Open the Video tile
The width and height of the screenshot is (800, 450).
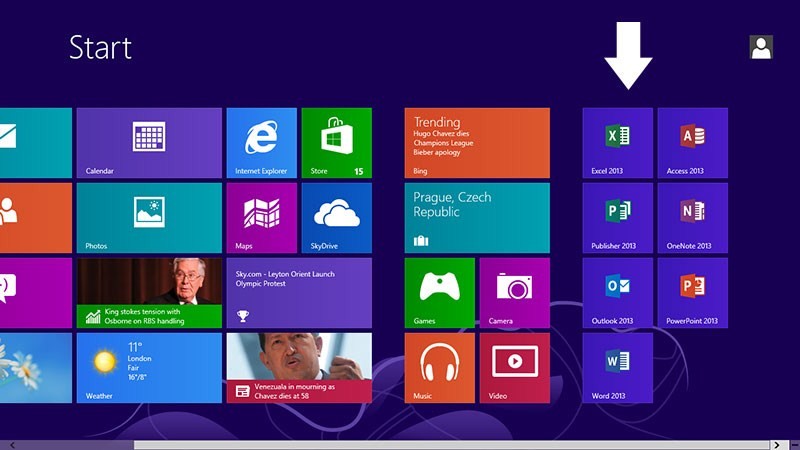[515, 368]
